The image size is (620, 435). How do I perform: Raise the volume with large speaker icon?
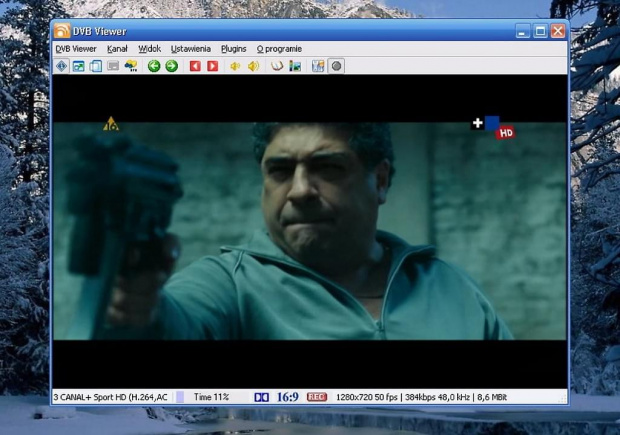[253, 66]
